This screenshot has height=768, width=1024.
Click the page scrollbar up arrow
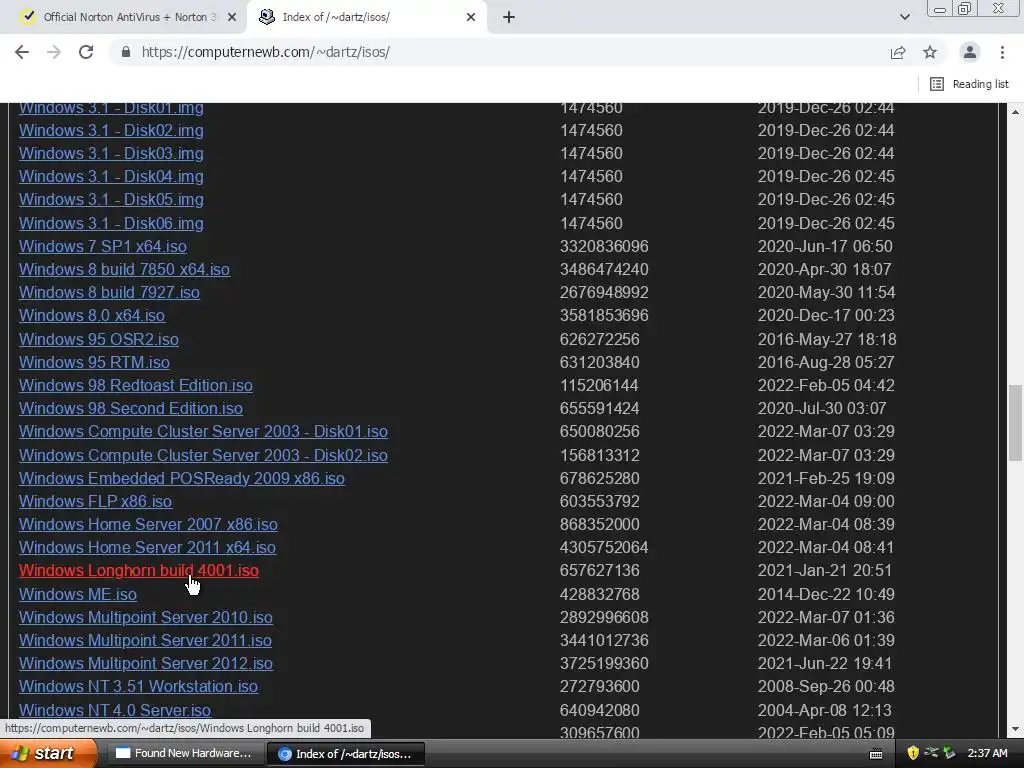(x=1016, y=112)
